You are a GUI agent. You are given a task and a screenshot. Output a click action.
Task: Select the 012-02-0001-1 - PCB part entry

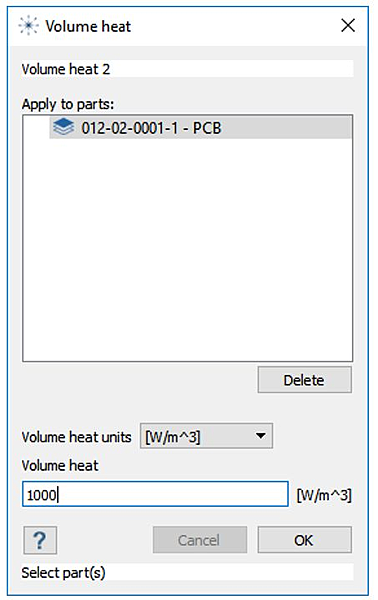click(x=200, y=127)
